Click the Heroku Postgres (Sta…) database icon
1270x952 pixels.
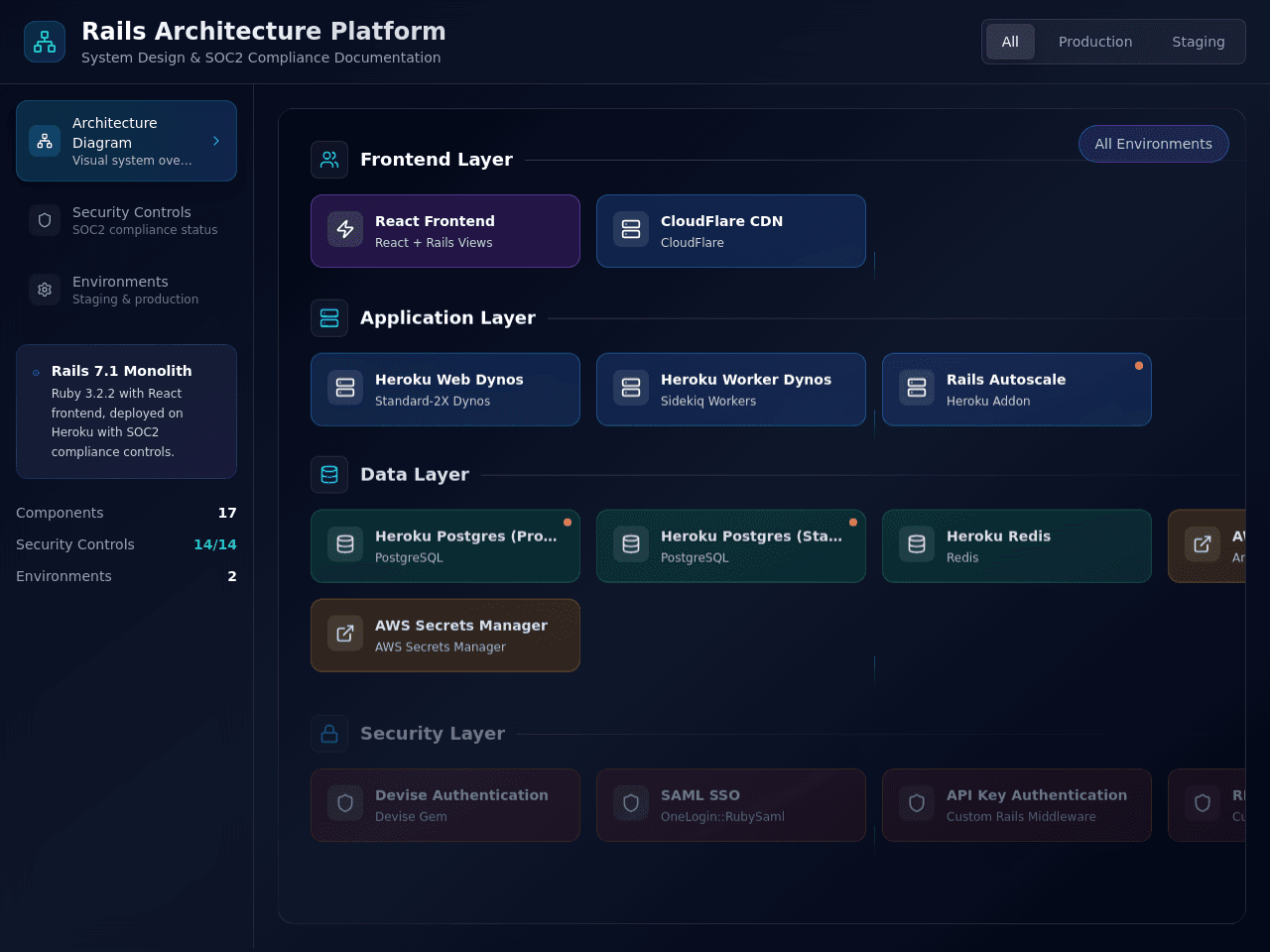[631, 544]
